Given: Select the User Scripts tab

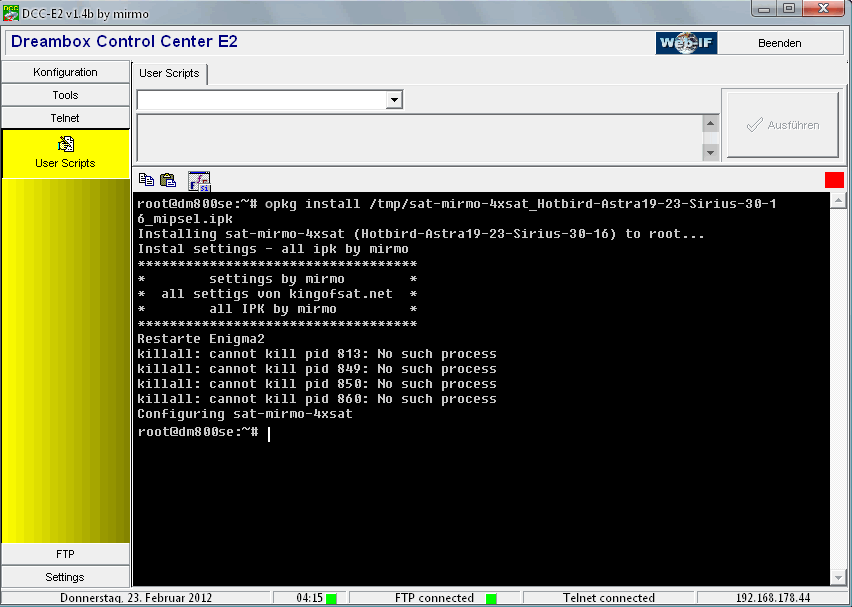Looking at the screenshot, I should click(x=169, y=73).
